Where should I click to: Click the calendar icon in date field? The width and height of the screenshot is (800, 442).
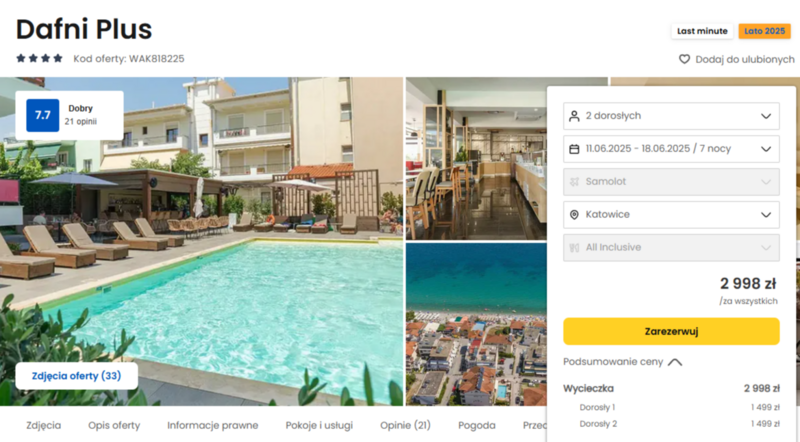click(x=574, y=149)
